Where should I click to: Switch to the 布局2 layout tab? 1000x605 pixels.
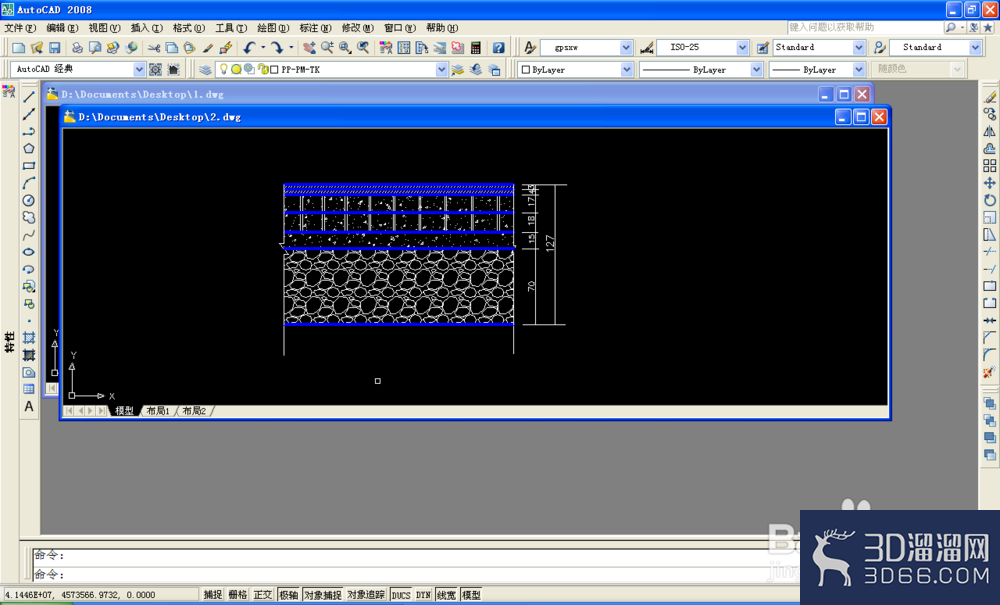click(194, 411)
